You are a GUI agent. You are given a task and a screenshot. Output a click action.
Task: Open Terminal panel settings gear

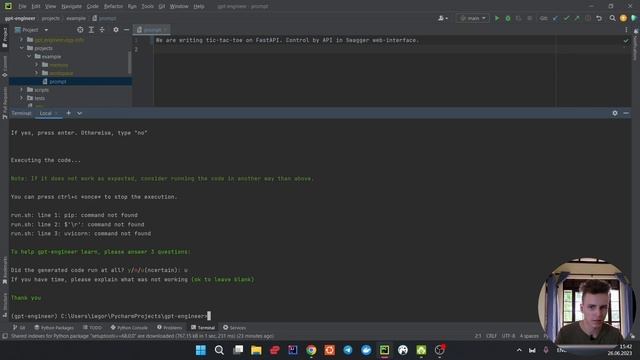point(615,113)
